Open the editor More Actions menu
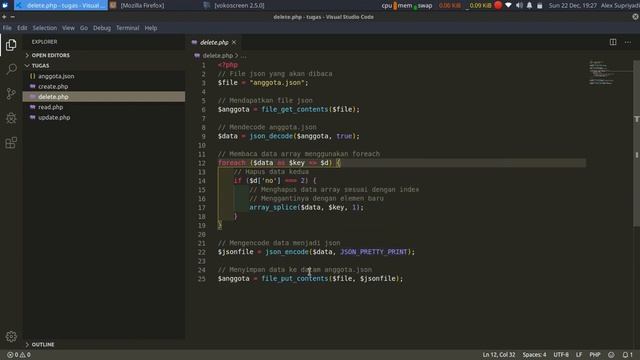 [627, 42]
